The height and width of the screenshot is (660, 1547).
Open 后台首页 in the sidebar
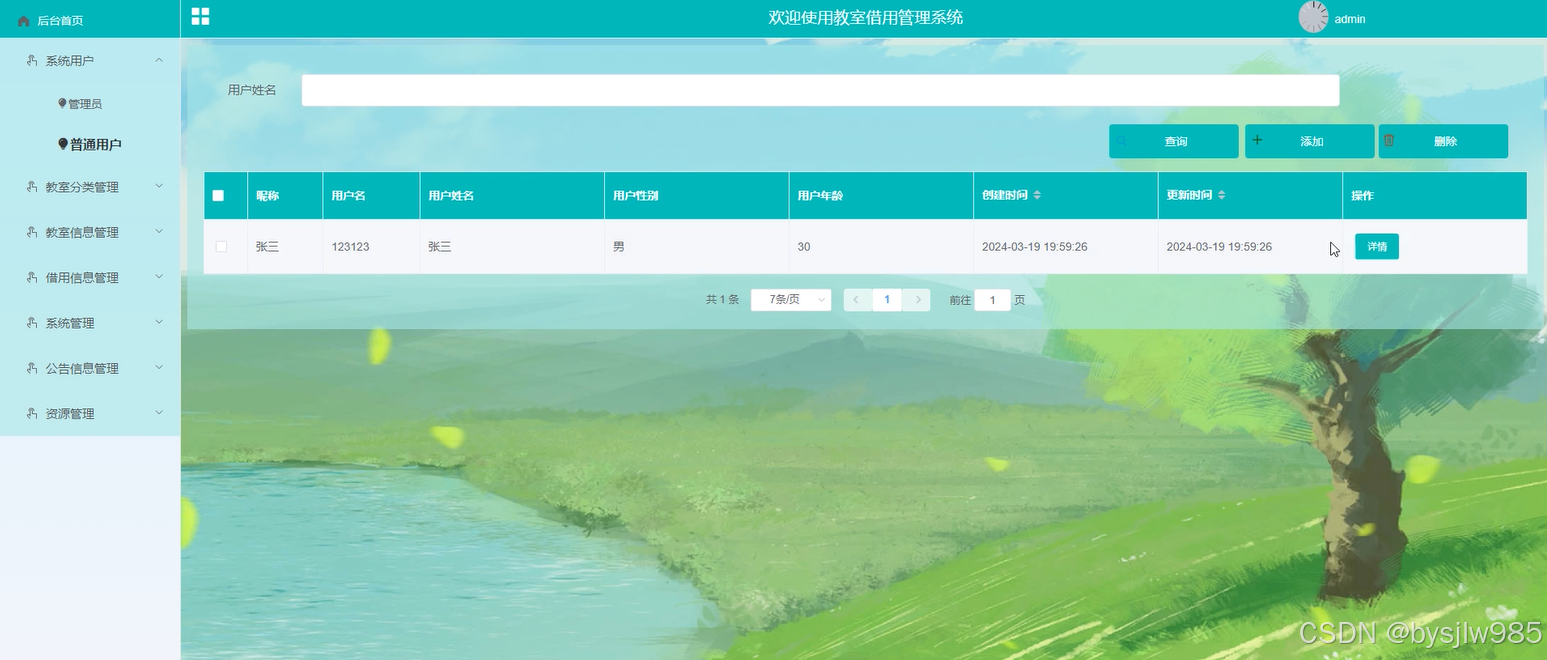tap(90, 20)
